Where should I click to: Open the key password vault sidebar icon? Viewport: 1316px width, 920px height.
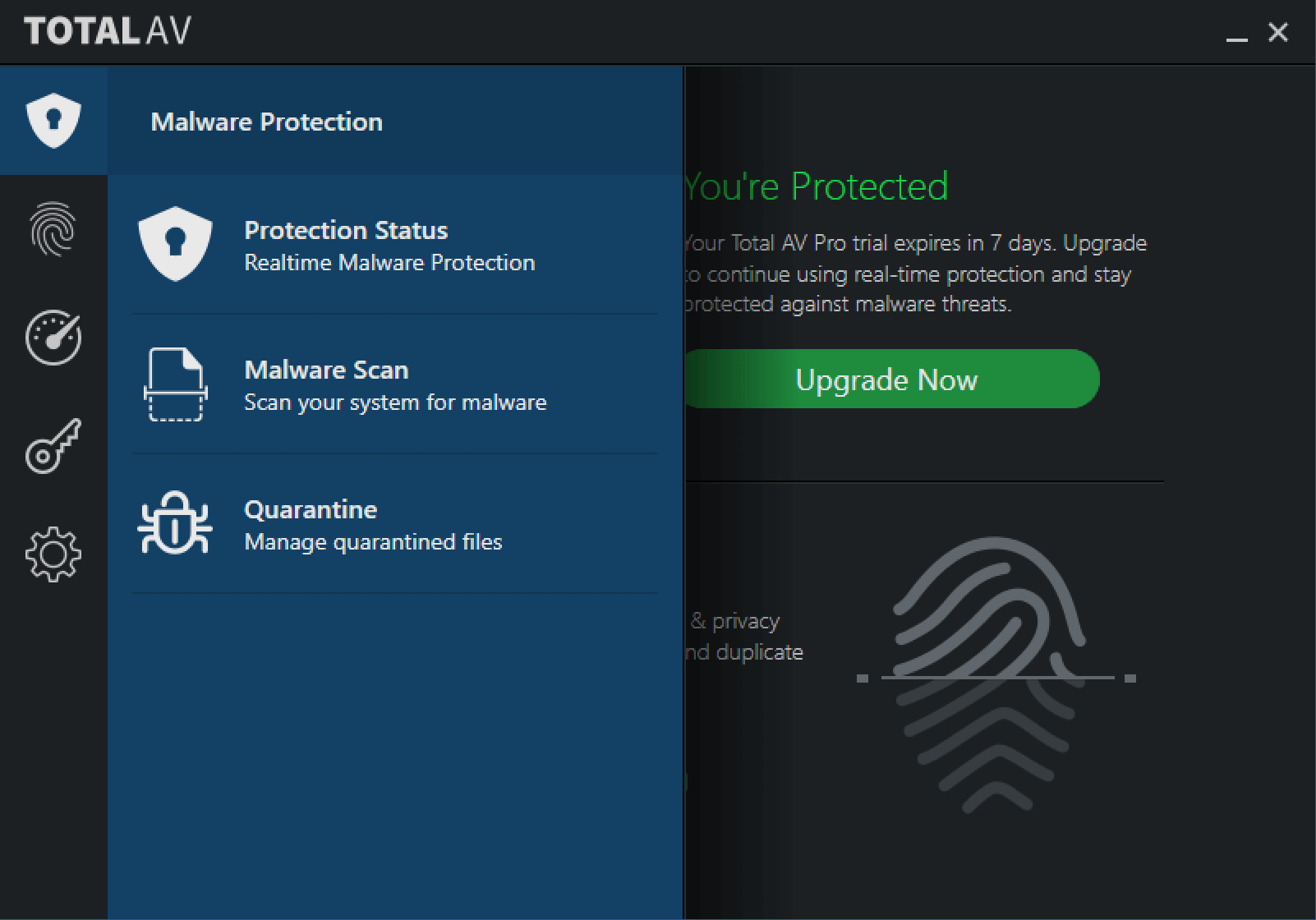tap(53, 445)
